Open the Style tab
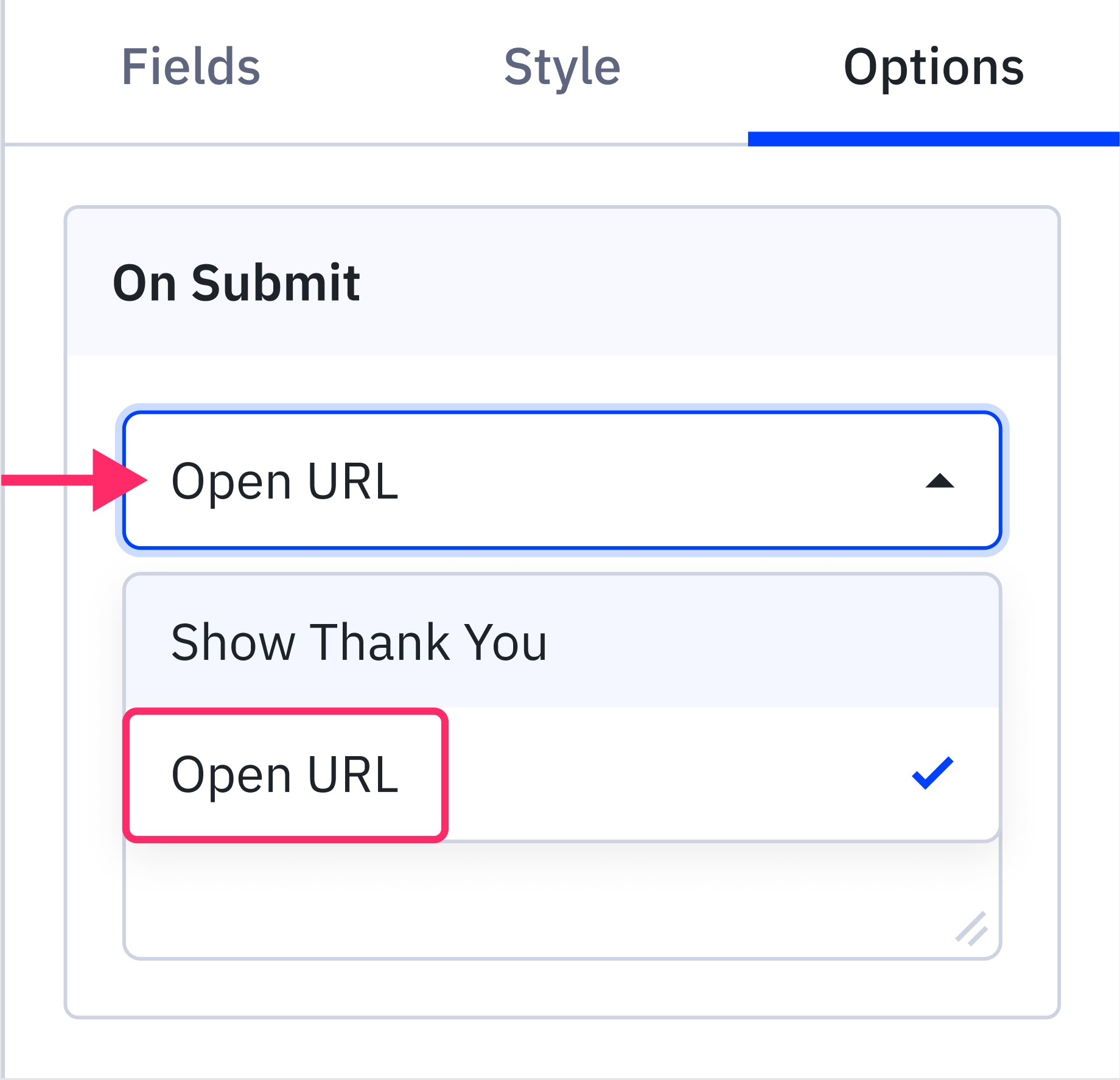1120x1080 pixels. click(562, 67)
